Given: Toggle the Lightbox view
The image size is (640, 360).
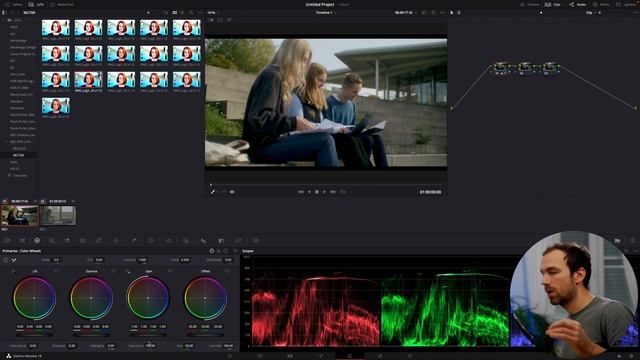Looking at the screenshot, I should click(x=627, y=4).
